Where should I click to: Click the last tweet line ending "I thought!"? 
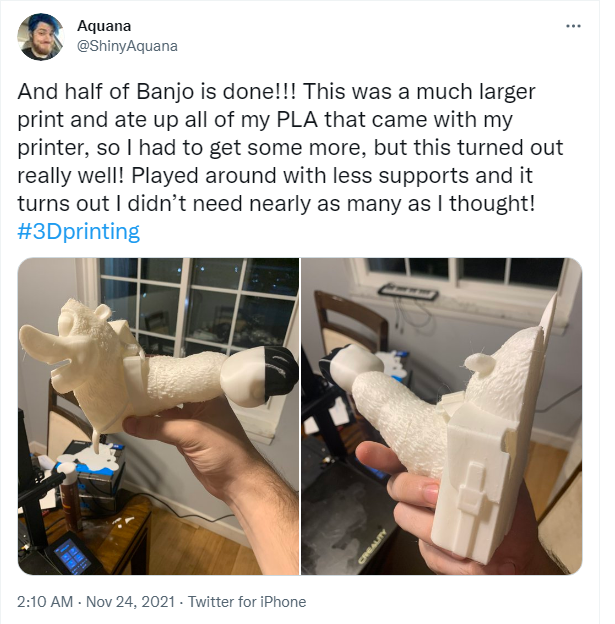pos(276,204)
